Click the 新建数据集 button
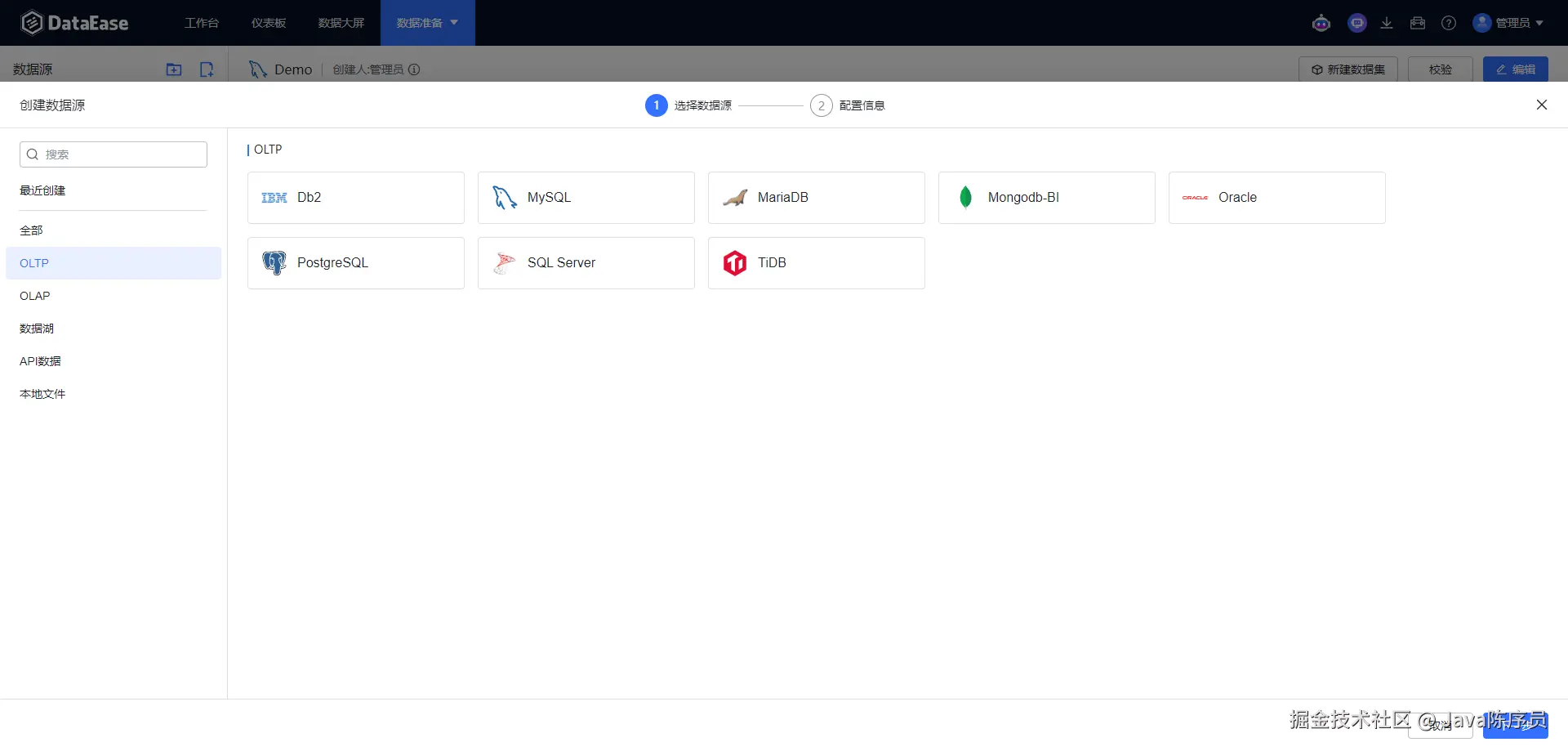1568x751 pixels. click(x=1348, y=69)
